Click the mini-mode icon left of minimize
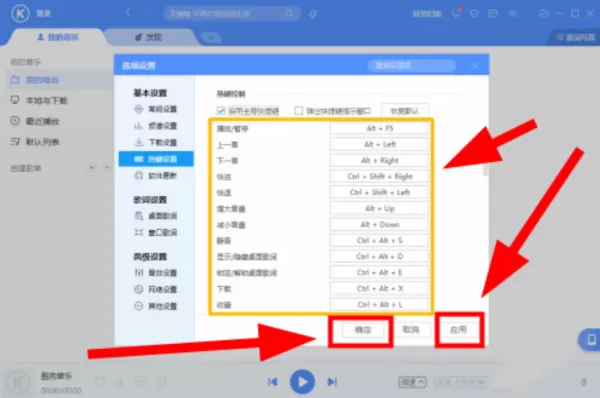 pyautogui.click(x=543, y=14)
